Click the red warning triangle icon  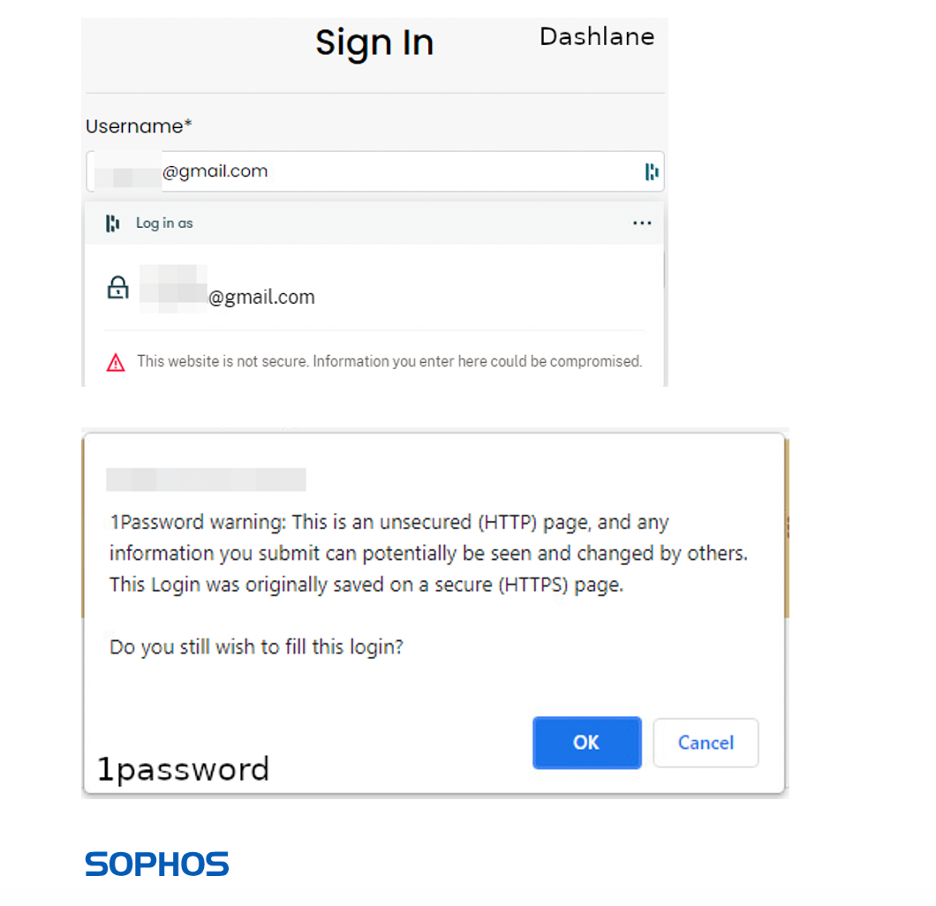[x=116, y=362]
